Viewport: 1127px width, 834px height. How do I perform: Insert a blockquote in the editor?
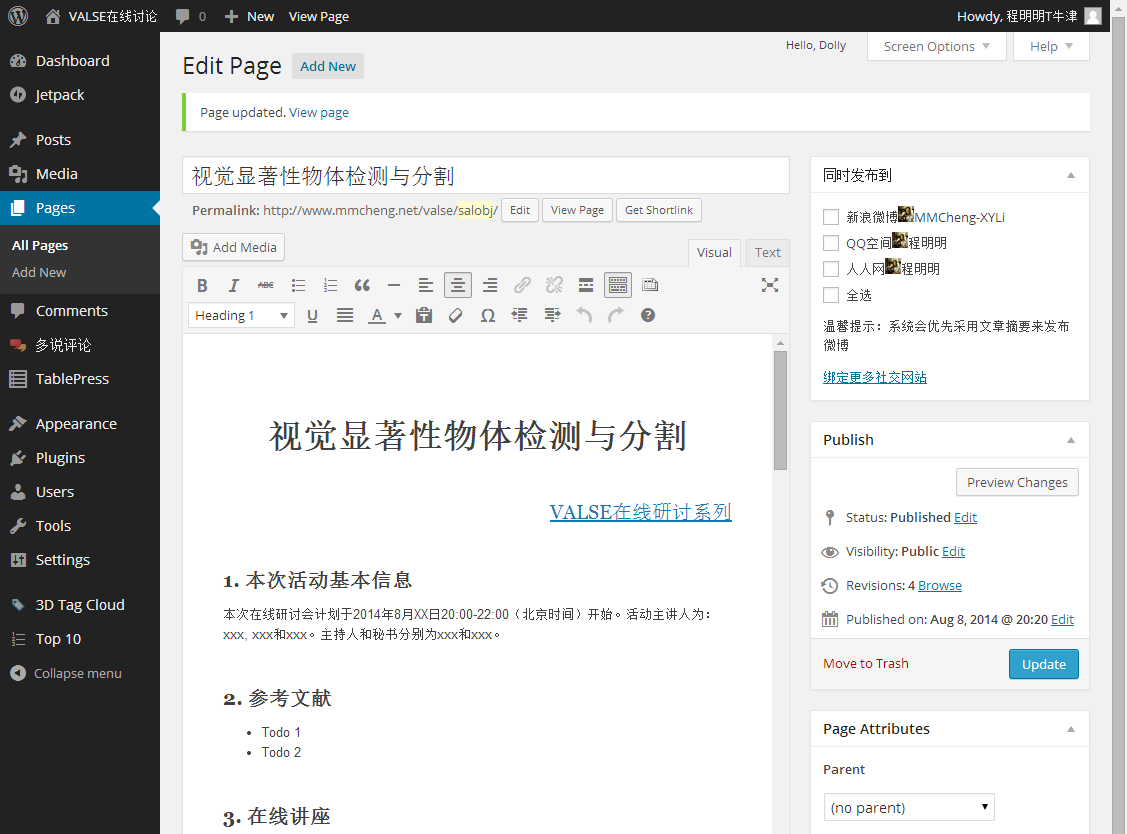362,285
